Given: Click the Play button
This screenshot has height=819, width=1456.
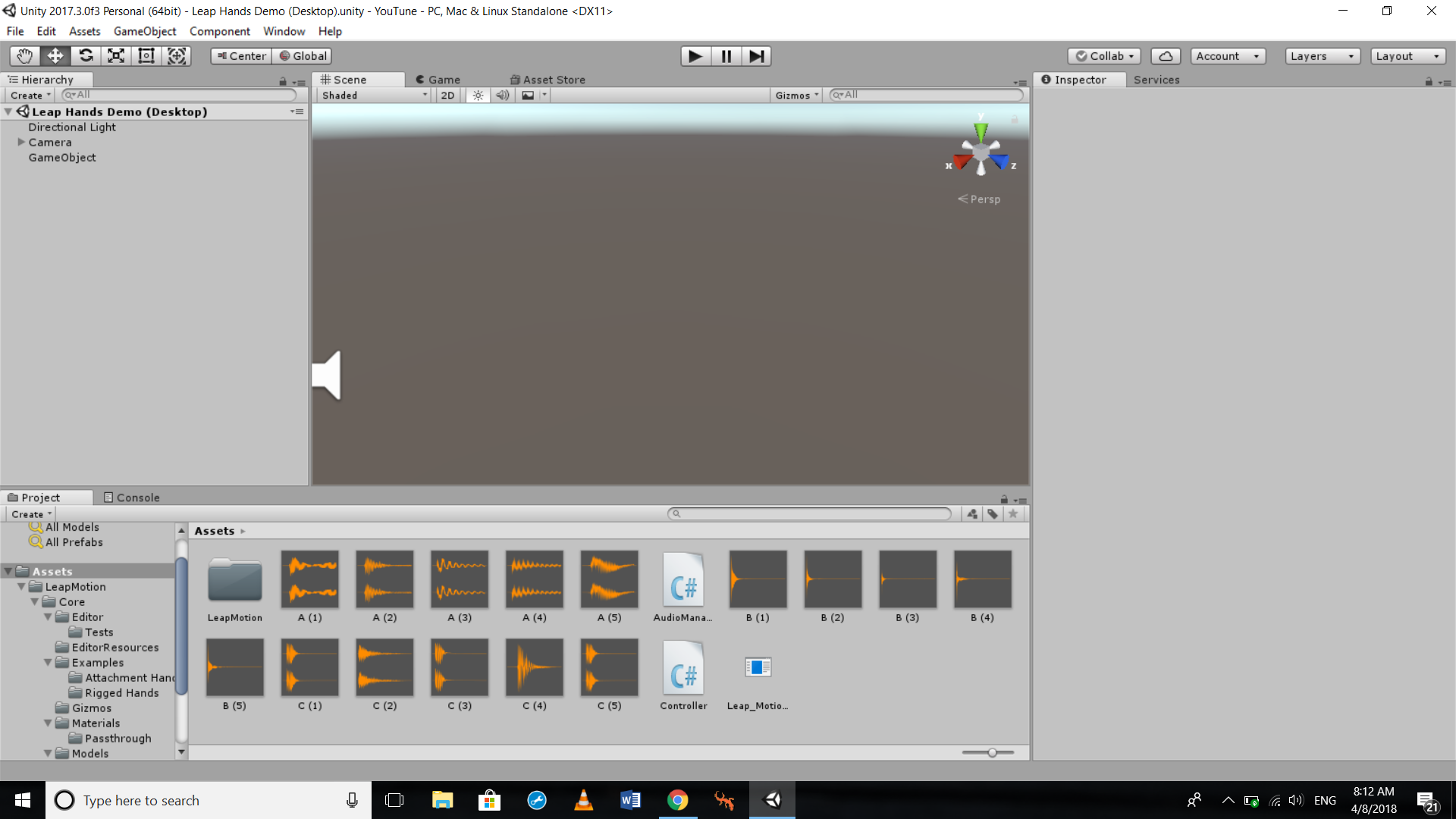Looking at the screenshot, I should [695, 56].
